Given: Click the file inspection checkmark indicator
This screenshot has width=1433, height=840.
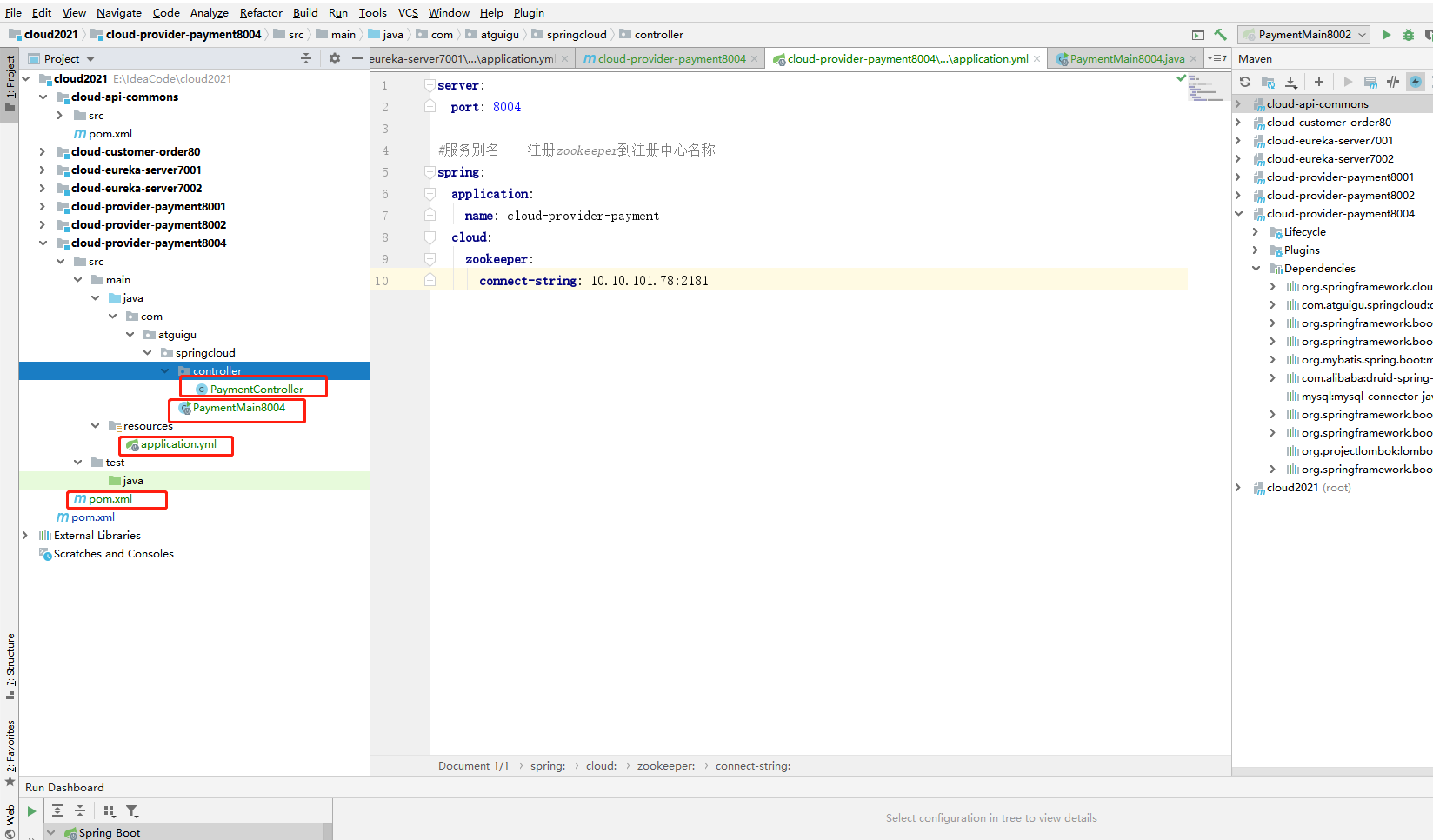Looking at the screenshot, I should (1182, 78).
